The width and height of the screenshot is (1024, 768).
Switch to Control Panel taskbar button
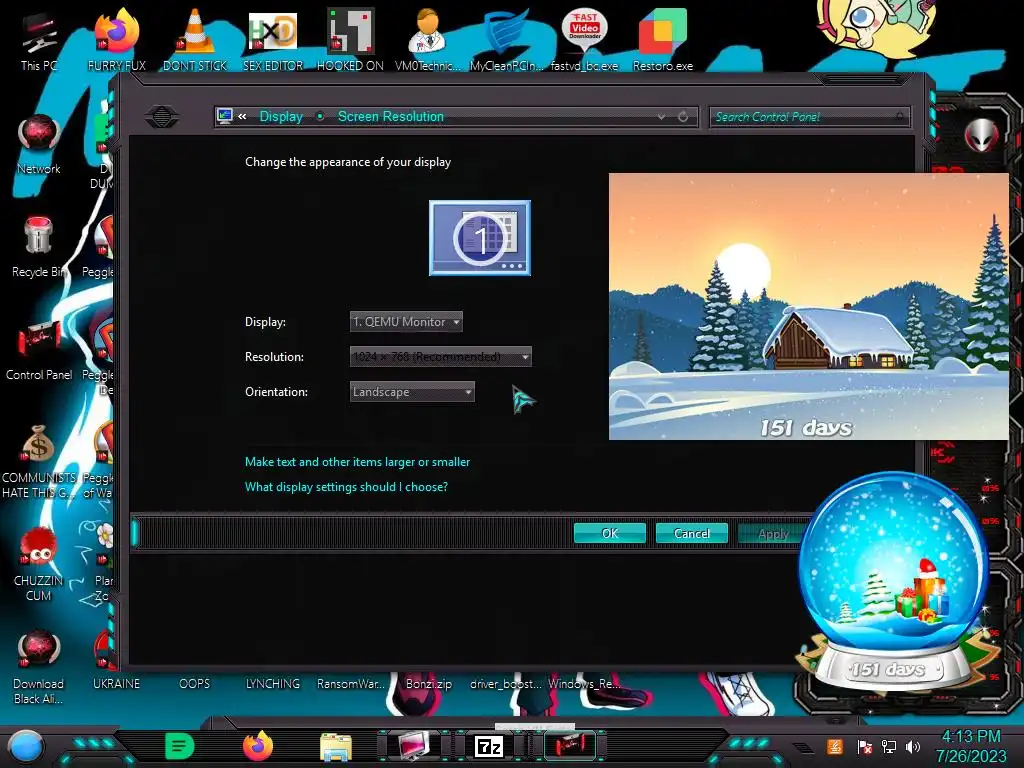570,746
